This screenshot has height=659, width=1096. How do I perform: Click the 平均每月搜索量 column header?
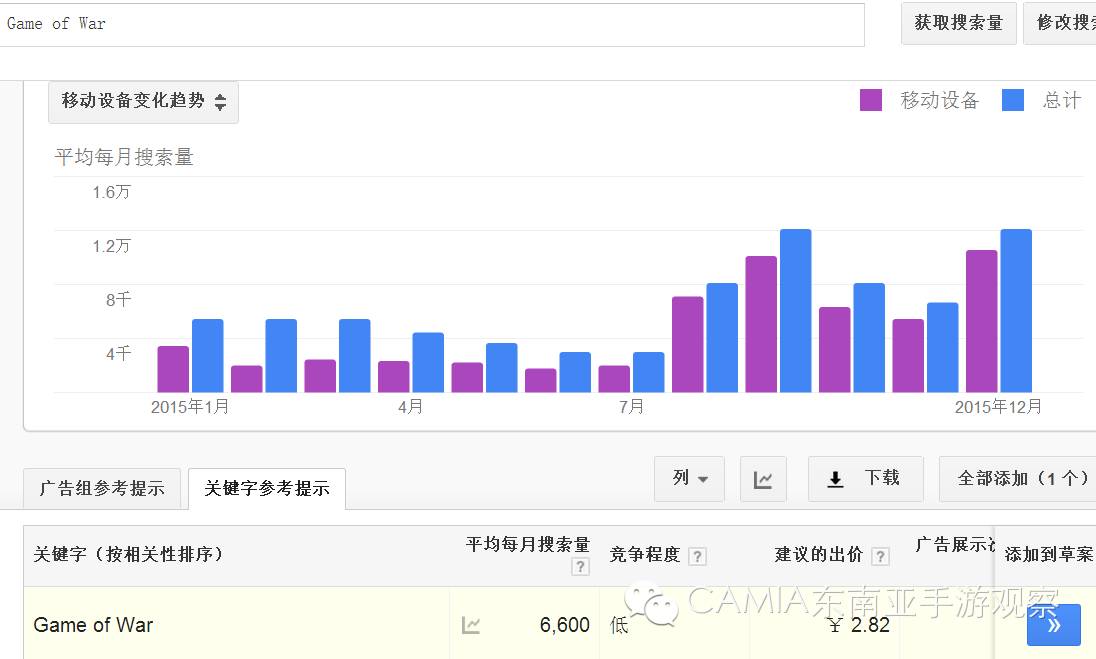click(x=528, y=544)
